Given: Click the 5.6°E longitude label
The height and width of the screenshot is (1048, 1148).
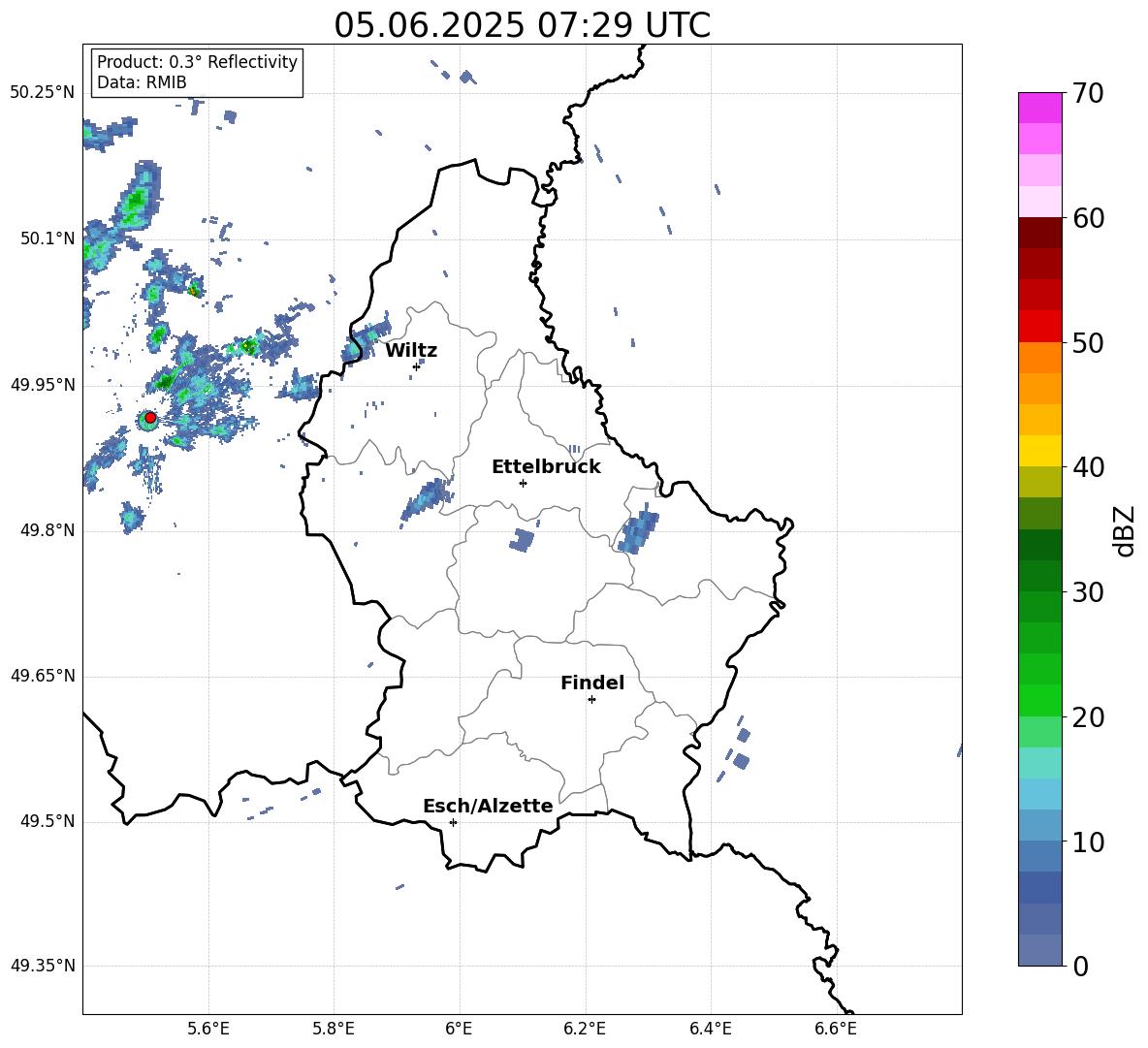Looking at the screenshot, I should [208, 1029].
